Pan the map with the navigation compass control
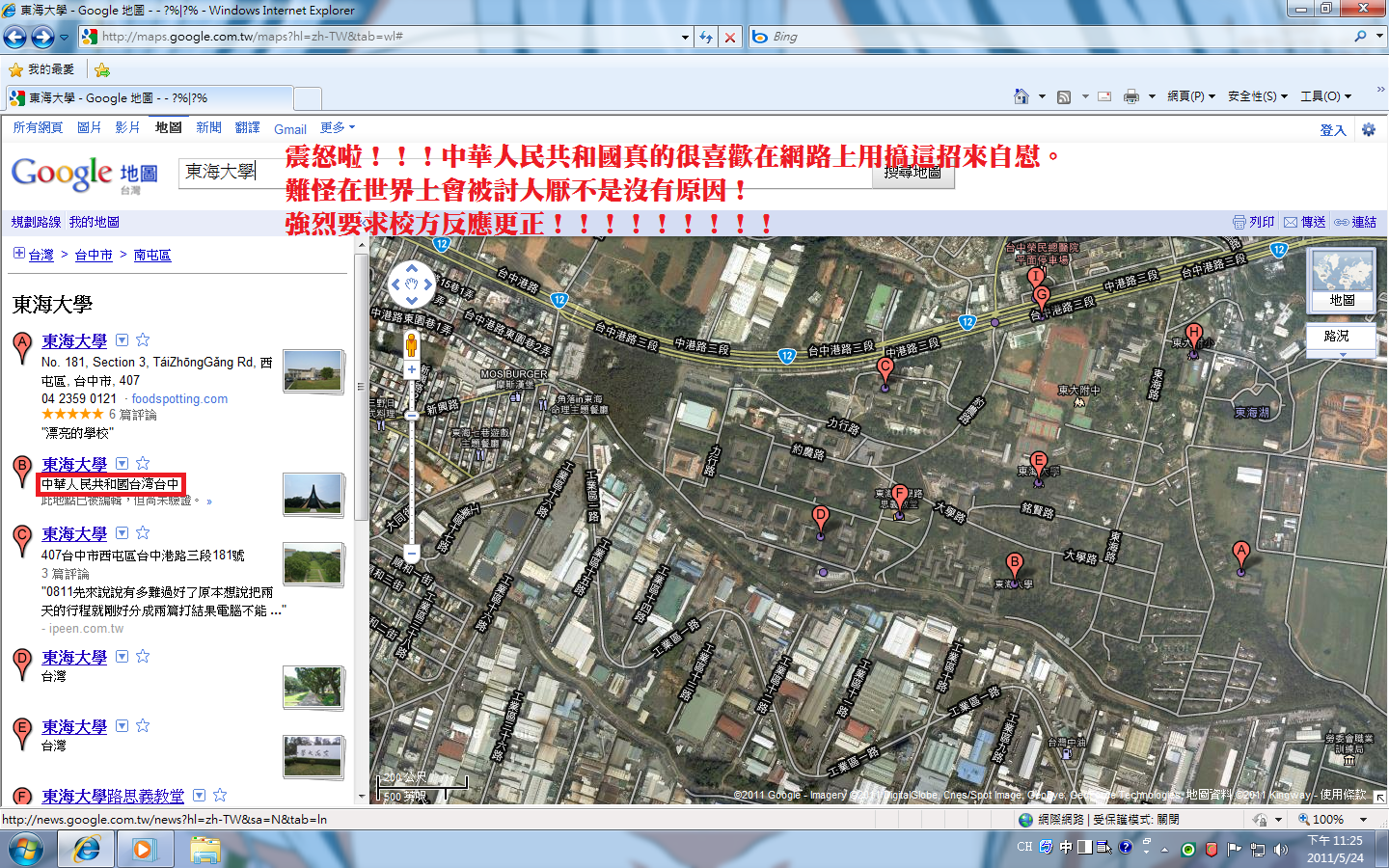The width and height of the screenshot is (1389, 868). pyautogui.click(x=412, y=285)
